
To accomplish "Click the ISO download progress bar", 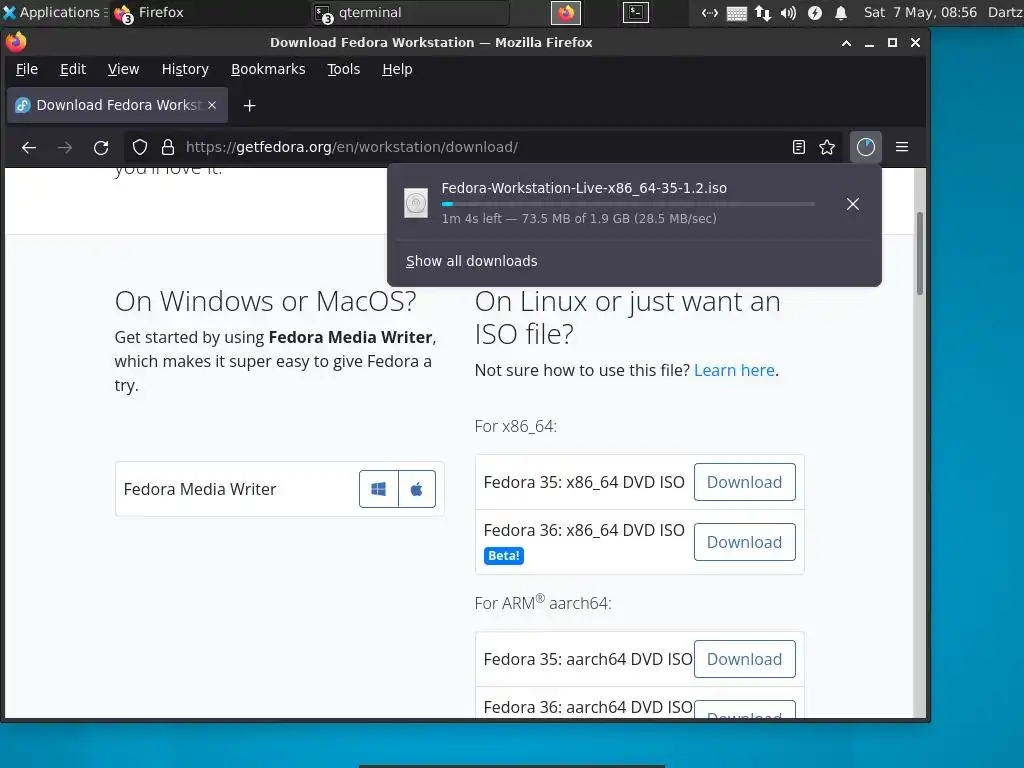I will tap(628, 204).
